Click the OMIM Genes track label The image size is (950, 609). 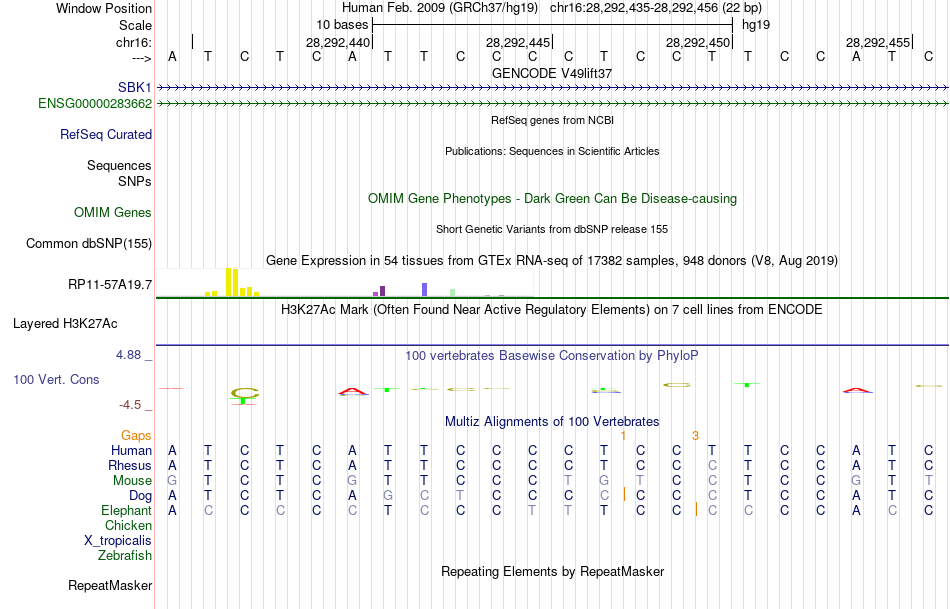point(112,213)
